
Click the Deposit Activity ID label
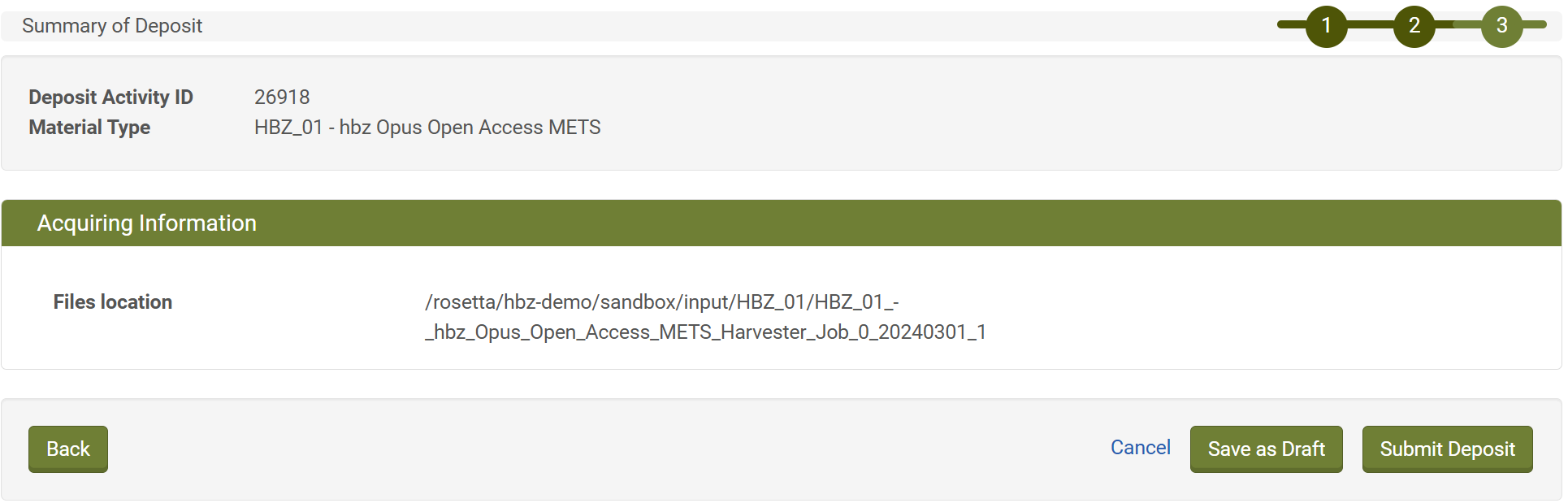click(x=110, y=98)
